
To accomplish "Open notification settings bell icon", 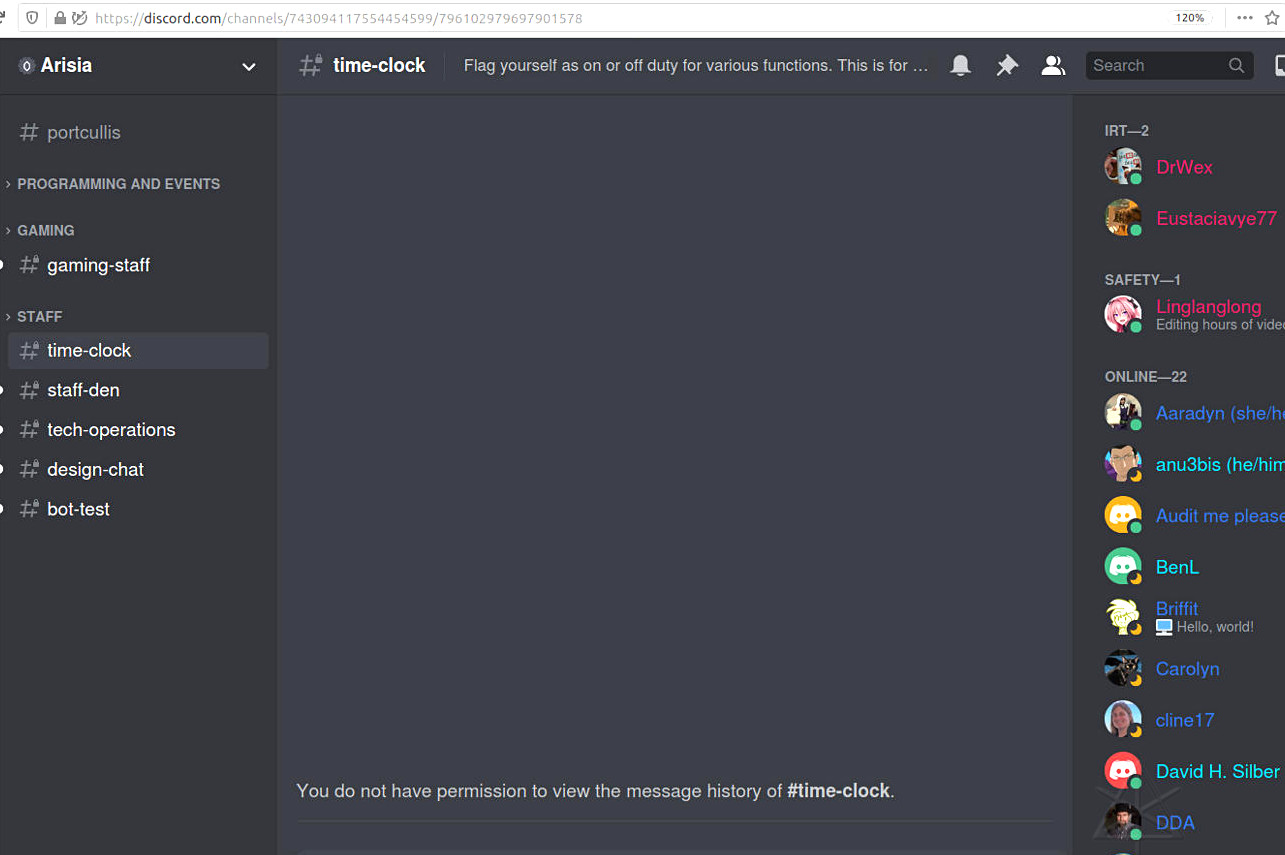I will click(960, 66).
